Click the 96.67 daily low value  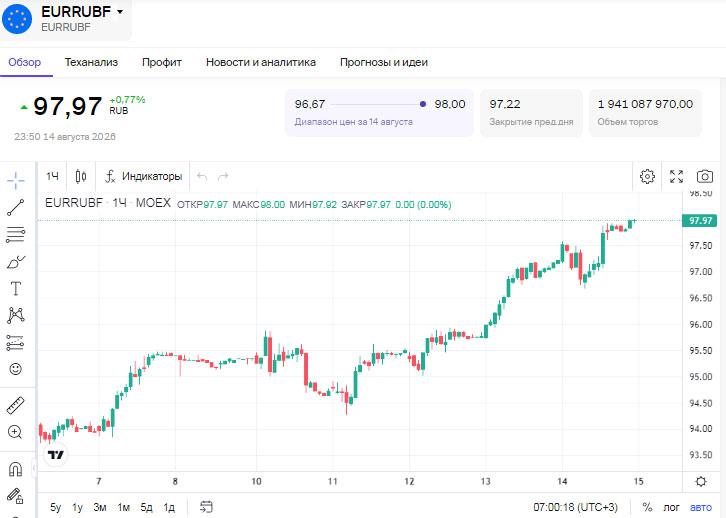click(310, 104)
